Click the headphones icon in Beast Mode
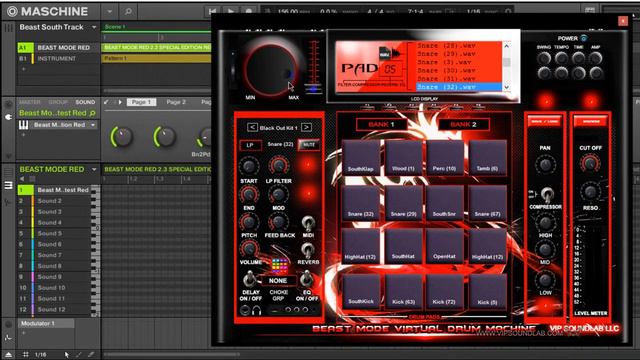The image size is (640, 360). point(256,311)
